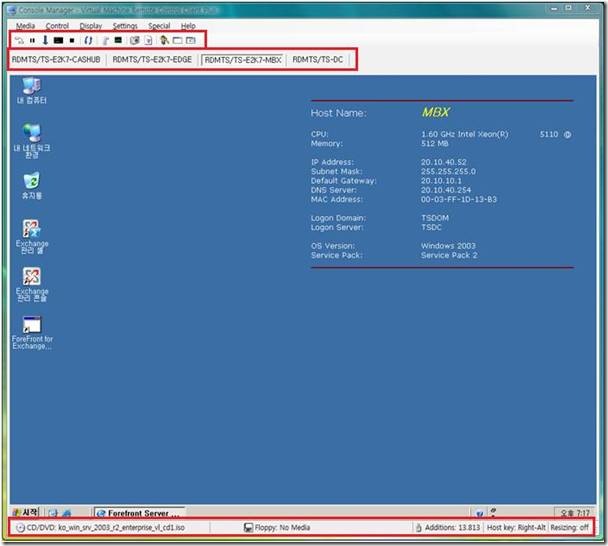
Task: Click the 'Resizing: off' status entry
Action: tap(569, 527)
